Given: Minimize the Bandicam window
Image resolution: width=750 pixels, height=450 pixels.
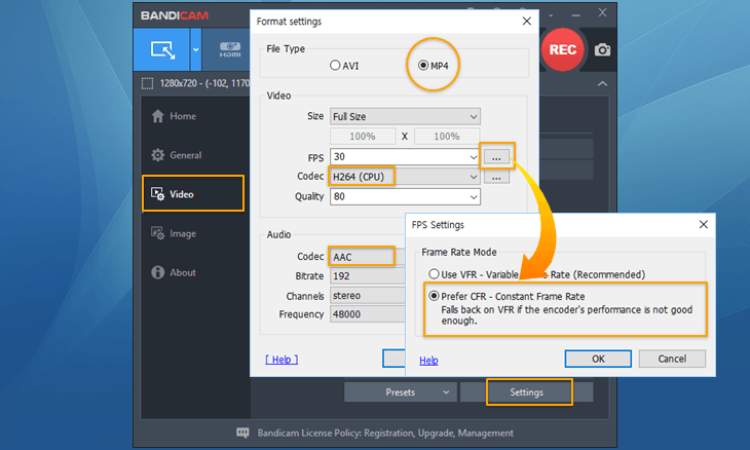Looking at the screenshot, I should [576, 15].
